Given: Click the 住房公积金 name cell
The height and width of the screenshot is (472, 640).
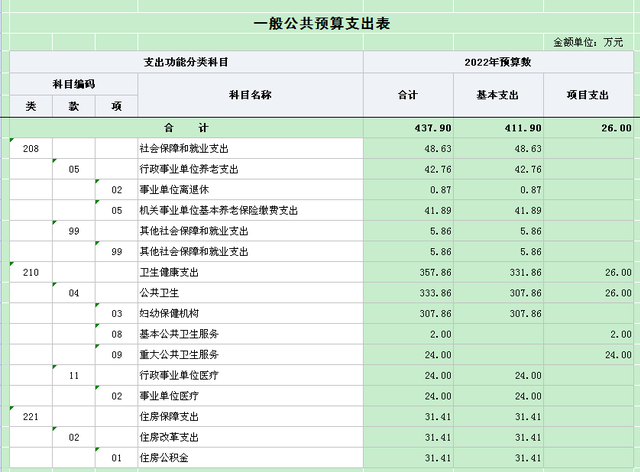Looking at the screenshot, I should (250, 458).
